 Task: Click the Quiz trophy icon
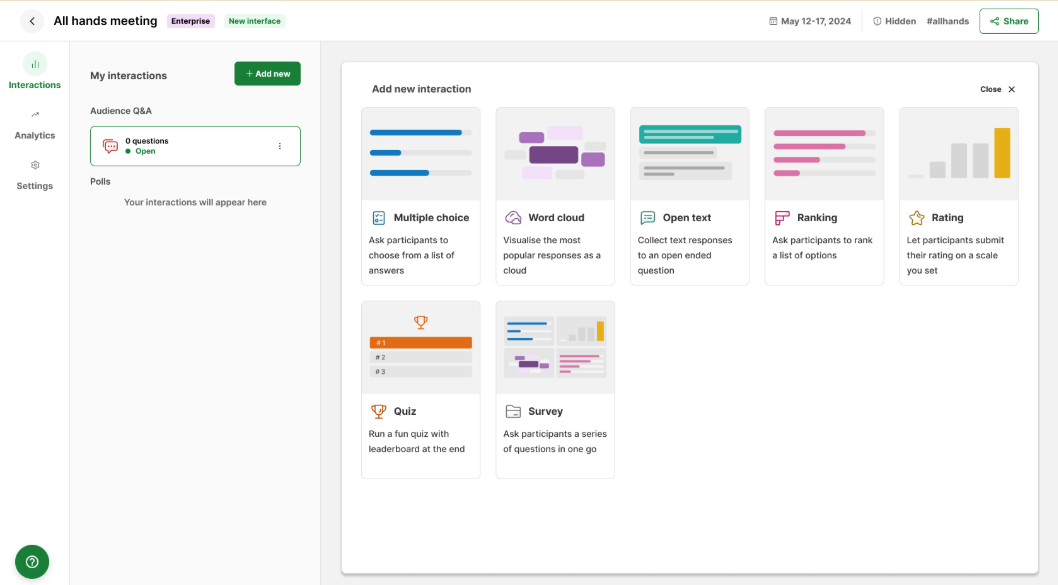[379, 411]
